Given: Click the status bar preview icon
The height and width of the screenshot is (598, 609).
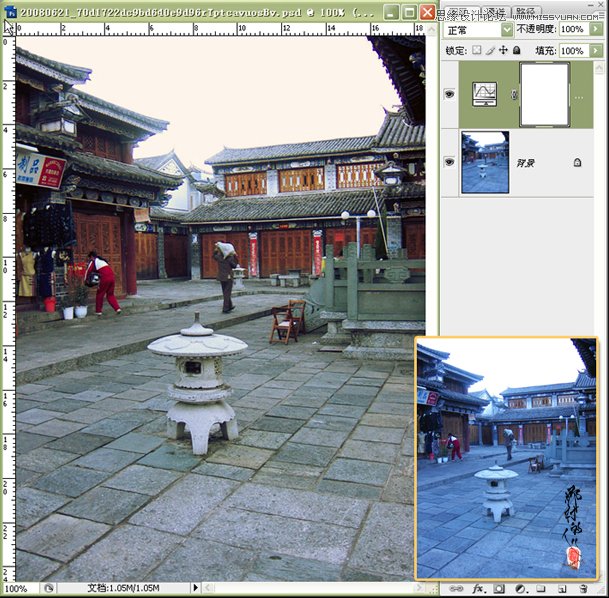Looking at the screenshot, I should (x=49, y=588).
